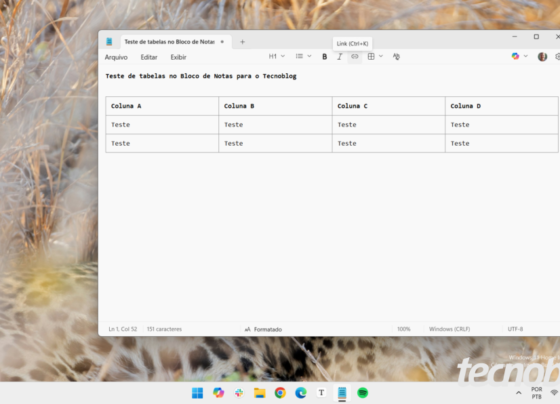This screenshot has height=404, width=560.
Task: Open the user account avatar
Action: point(542,56)
